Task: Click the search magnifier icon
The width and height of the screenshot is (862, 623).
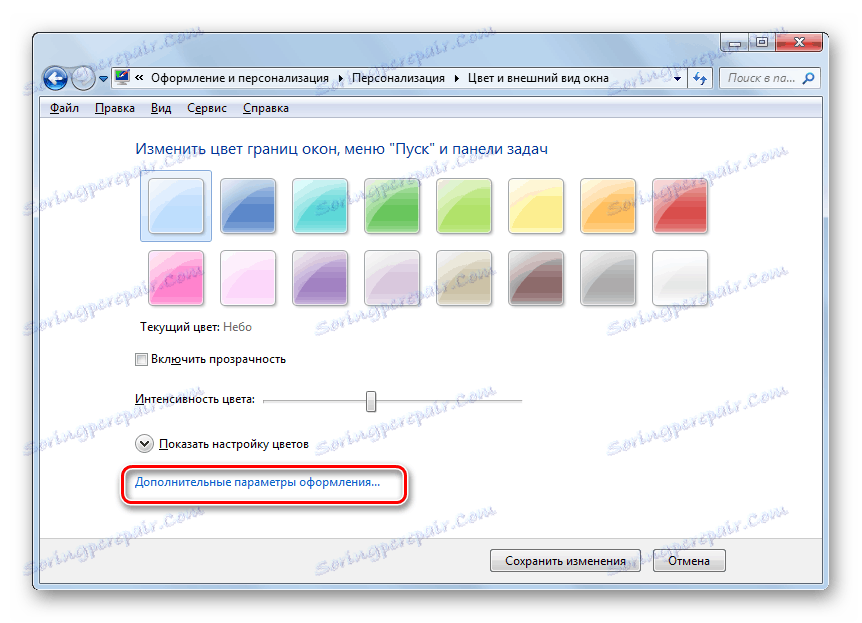Action: (x=808, y=79)
